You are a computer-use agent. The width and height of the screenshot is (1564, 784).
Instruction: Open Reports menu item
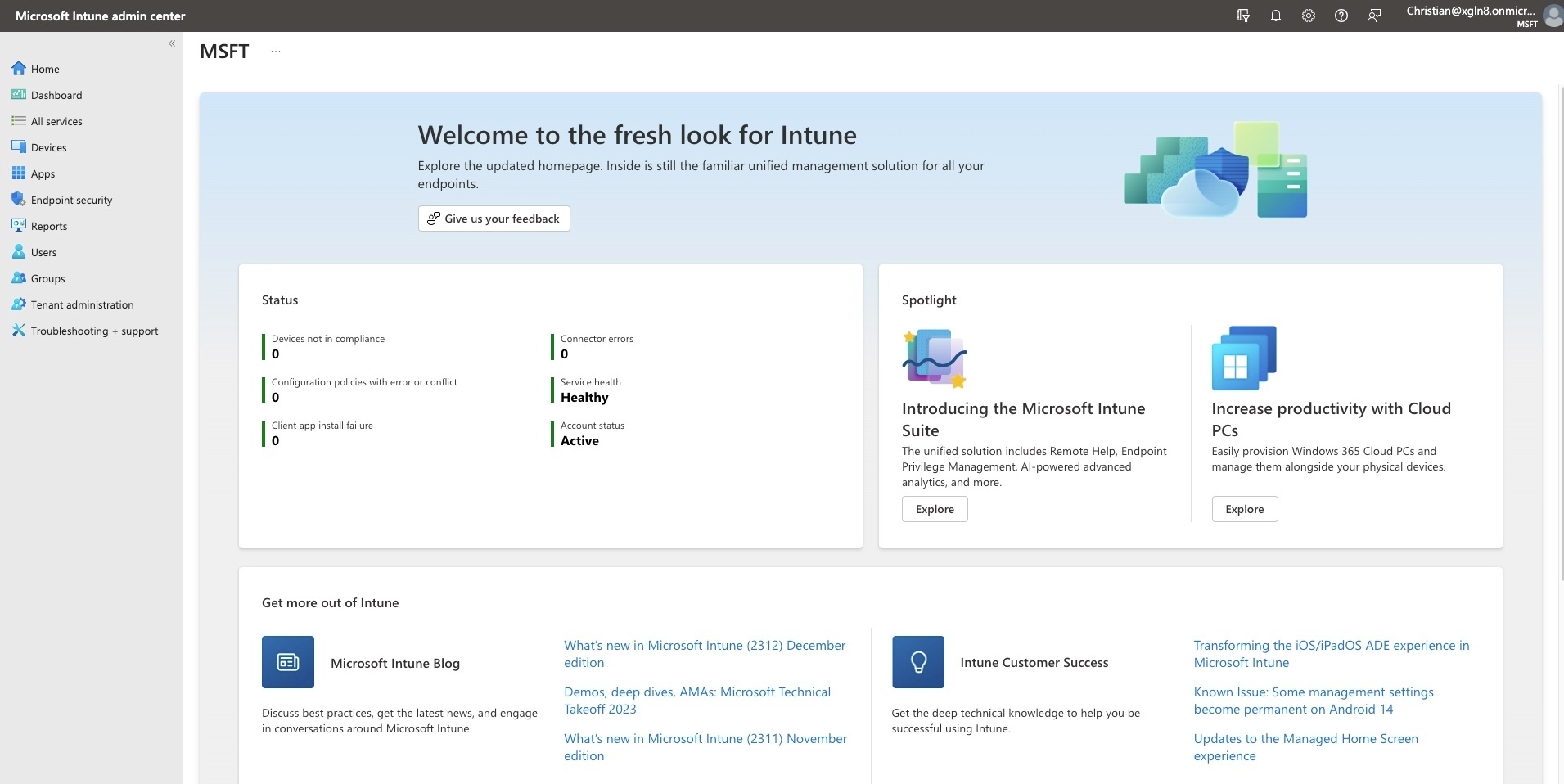pyautogui.click(x=49, y=226)
